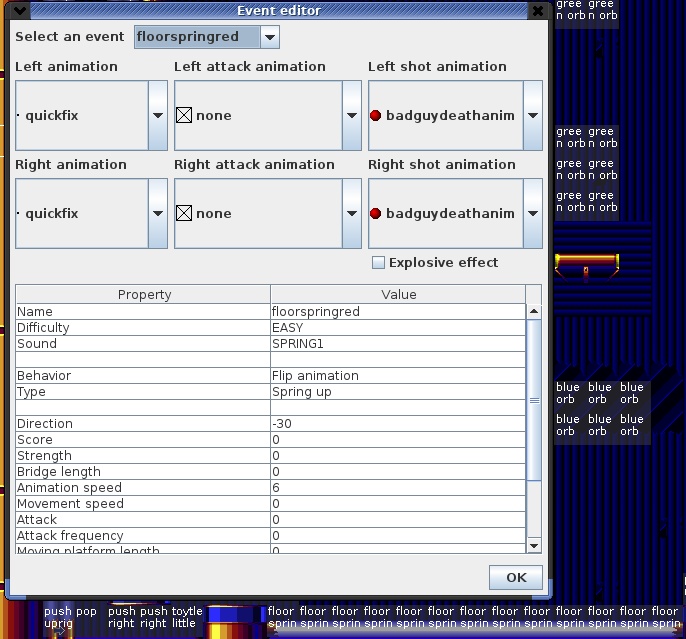686x639 pixels.
Task: Click the Direction property name cell
Action: click(x=143, y=423)
